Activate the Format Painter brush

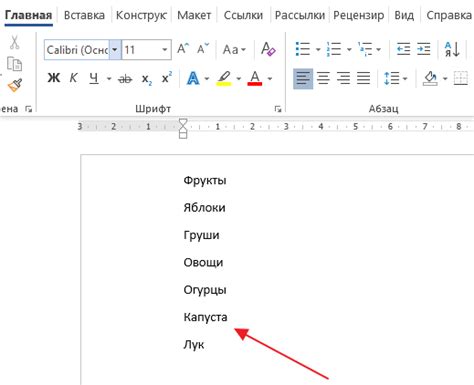[x=15, y=85]
